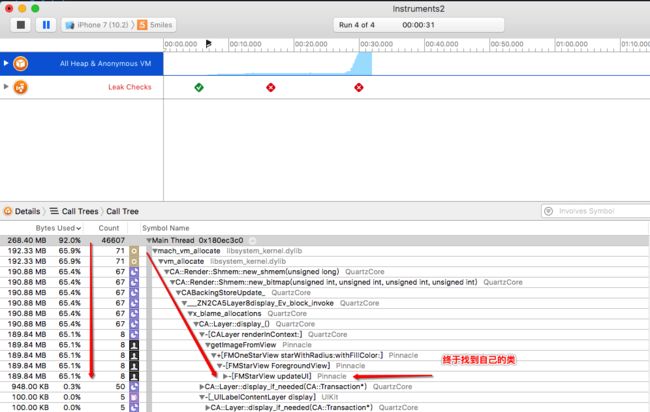
Task: Click the 268.40 MB bytes used value
Action: [x=27, y=240]
